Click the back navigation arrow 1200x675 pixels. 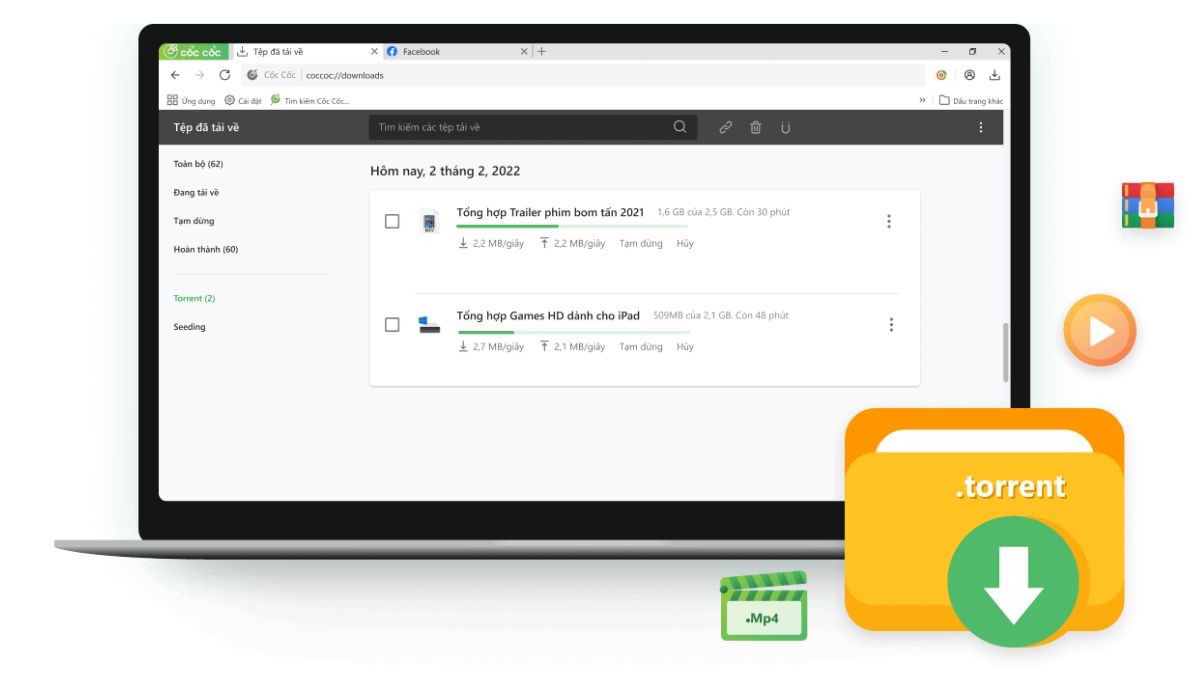coord(176,73)
